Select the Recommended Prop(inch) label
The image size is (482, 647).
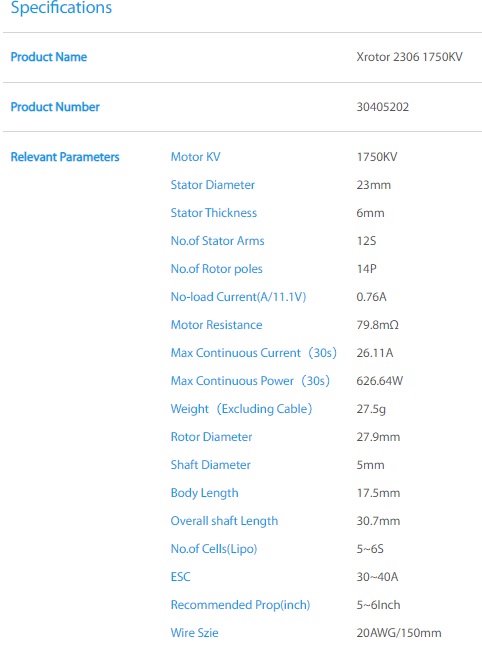coord(241,605)
